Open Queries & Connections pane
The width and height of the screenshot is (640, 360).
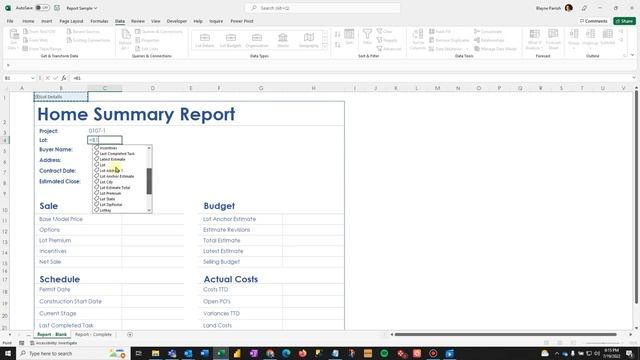[159, 31]
